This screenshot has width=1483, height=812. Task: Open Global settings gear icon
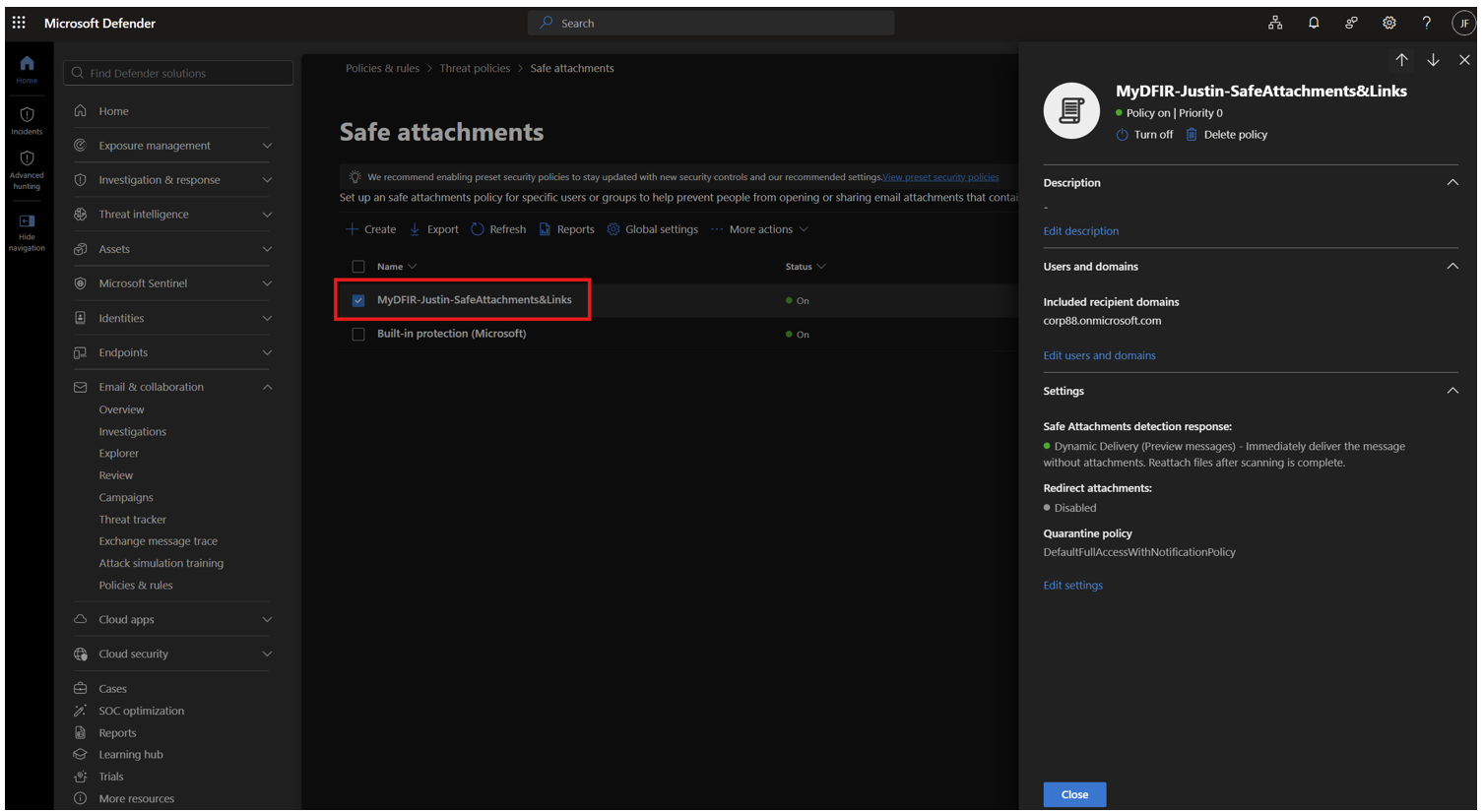[613, 229]
